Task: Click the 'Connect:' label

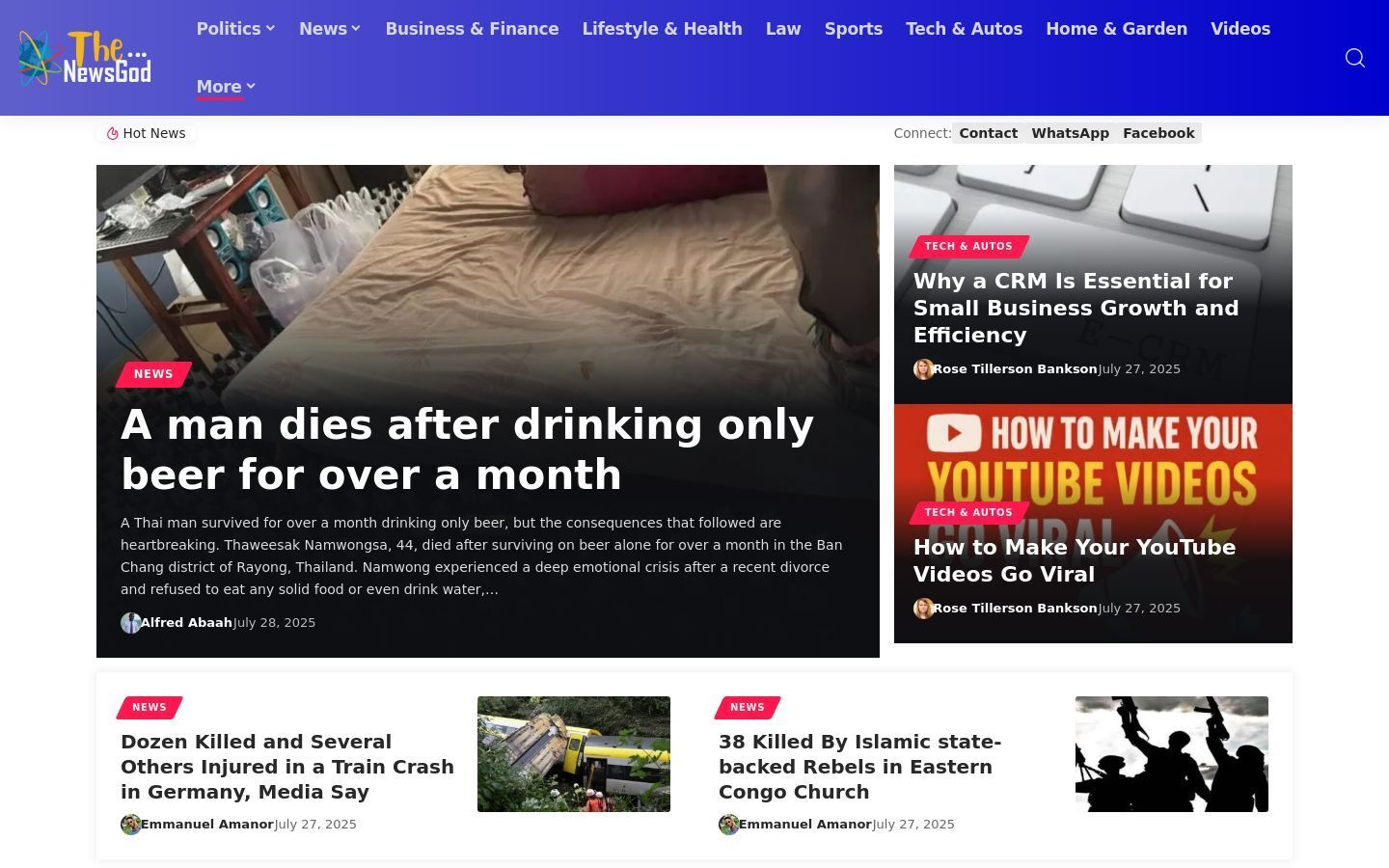Action: click(923, 133)
